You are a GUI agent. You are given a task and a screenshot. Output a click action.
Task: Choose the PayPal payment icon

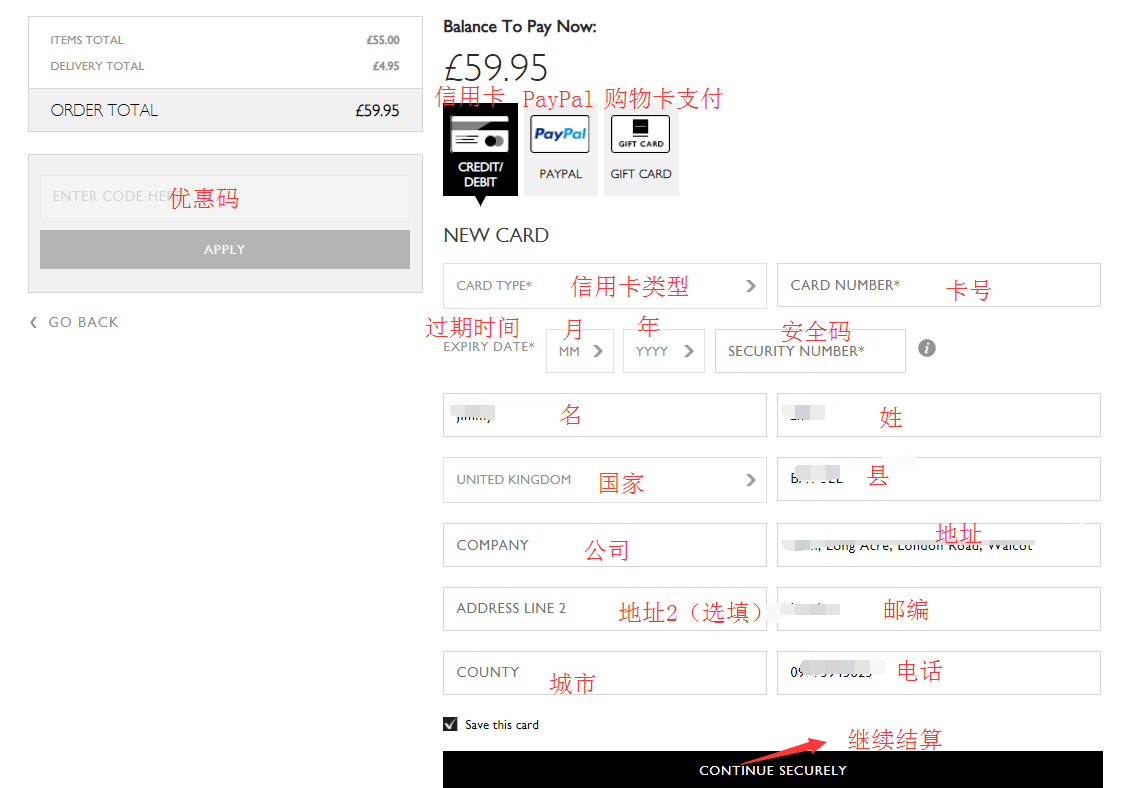click(x=560, y=150)
